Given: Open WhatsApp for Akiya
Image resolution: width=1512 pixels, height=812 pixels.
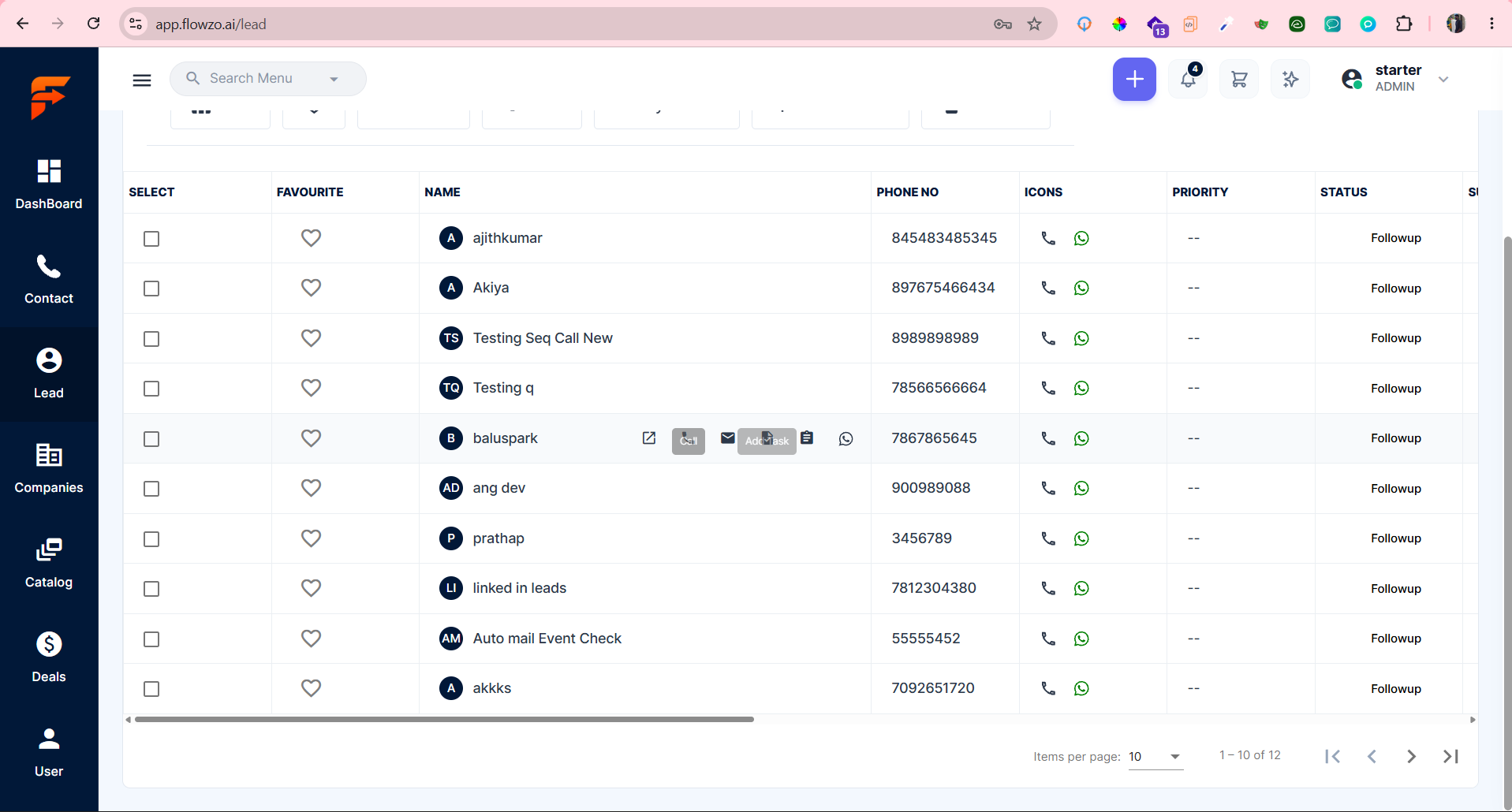Looking at the screenshot, I should (x=1081, y=288).
